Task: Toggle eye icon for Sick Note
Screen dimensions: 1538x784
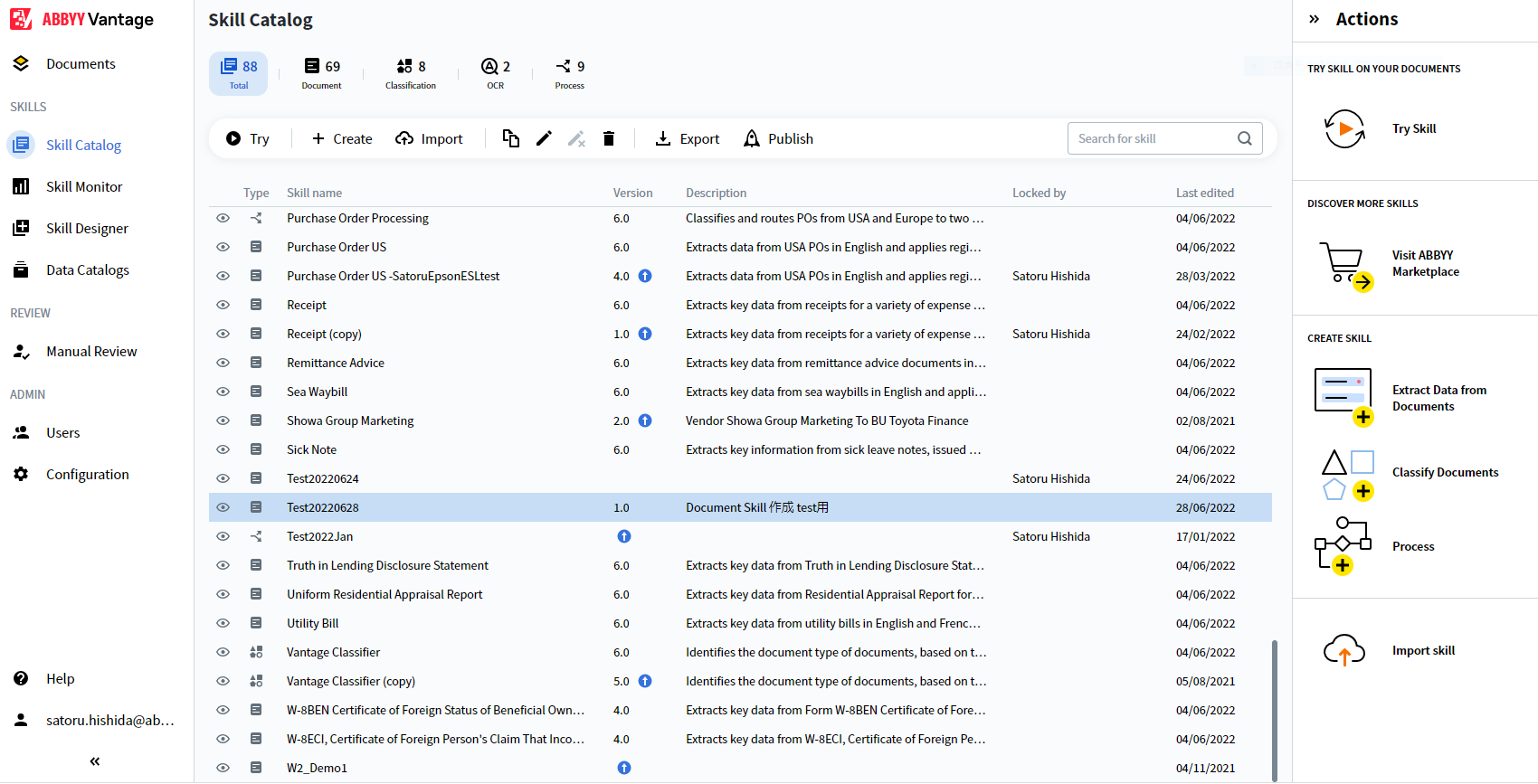Action: 223,449
